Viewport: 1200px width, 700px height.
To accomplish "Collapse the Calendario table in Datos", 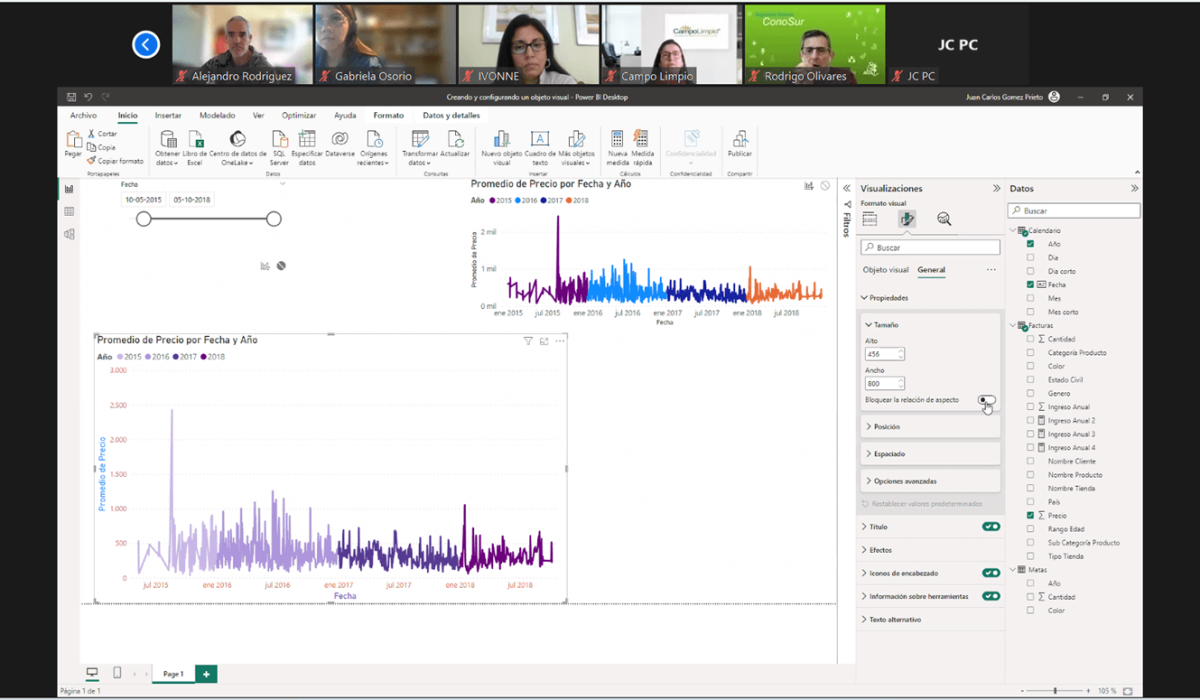I will click(x=1012, y=231).
